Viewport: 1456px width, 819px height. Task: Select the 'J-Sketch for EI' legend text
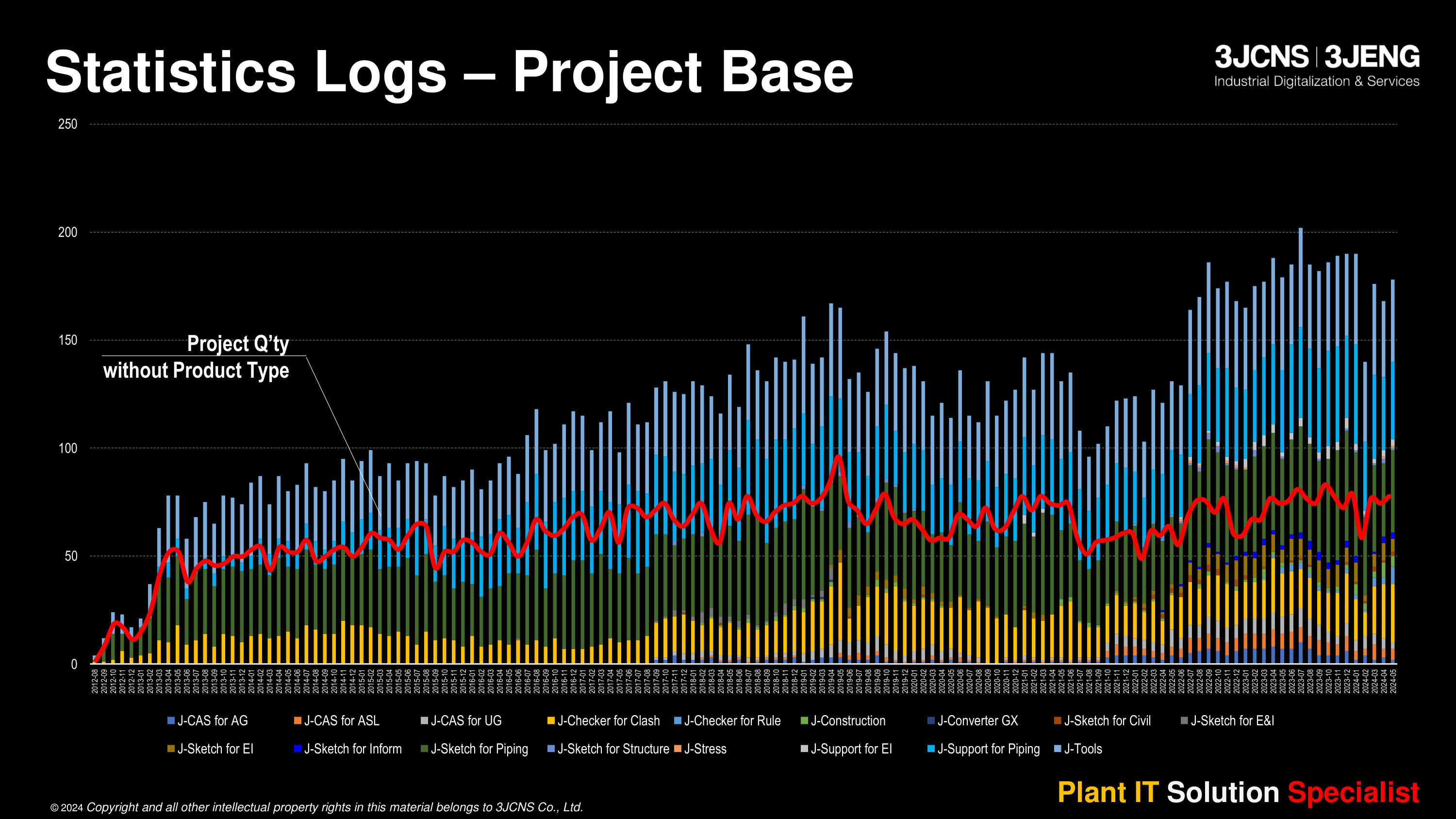coord(215,749)
